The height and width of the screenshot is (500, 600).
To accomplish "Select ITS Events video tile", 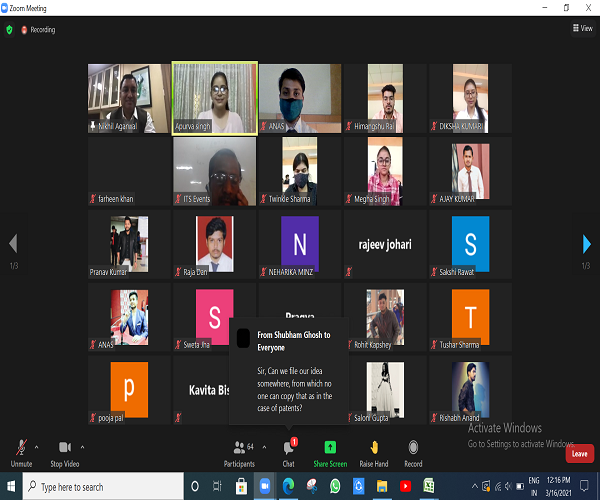I will [x=215, y=171].
